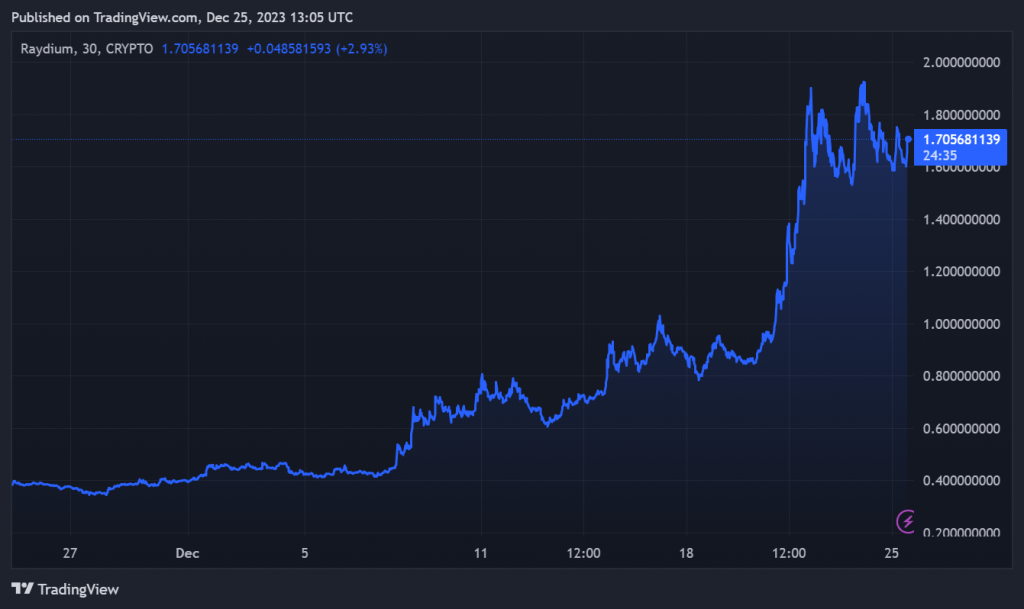This screenshot has height=609, width=1024.
Task: Click the Raydium, 30, CRYPTO symbol label
Action: tap(87, 48)
